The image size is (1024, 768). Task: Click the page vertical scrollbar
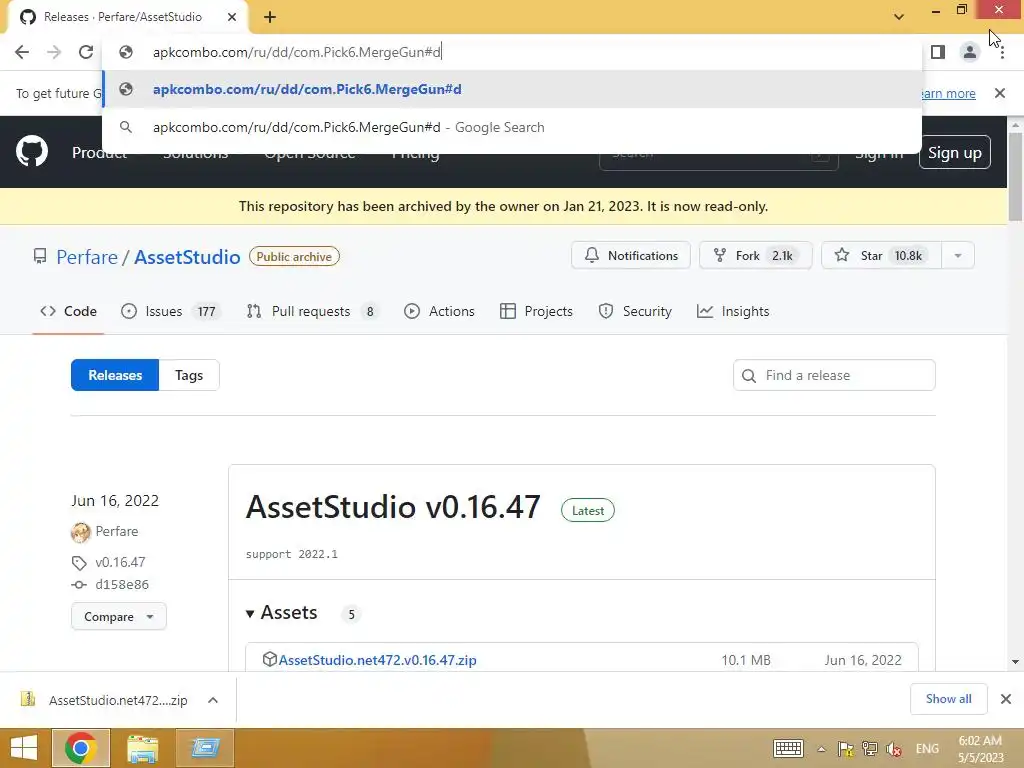(x=1016, y=178)
